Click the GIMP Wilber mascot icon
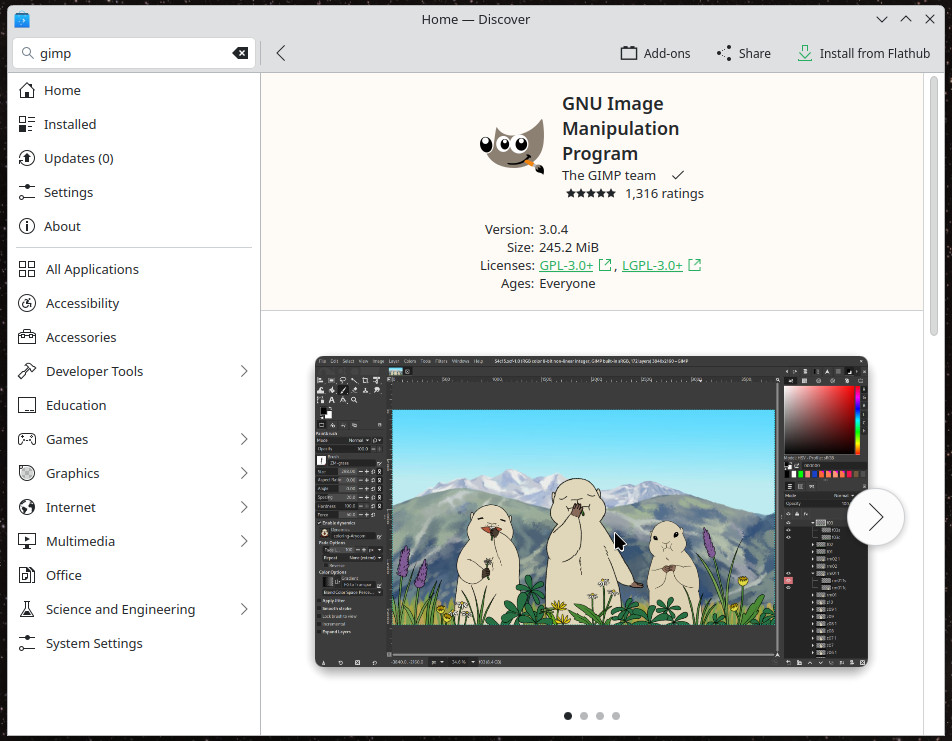 pyautogui.click(x=512, y=146)
